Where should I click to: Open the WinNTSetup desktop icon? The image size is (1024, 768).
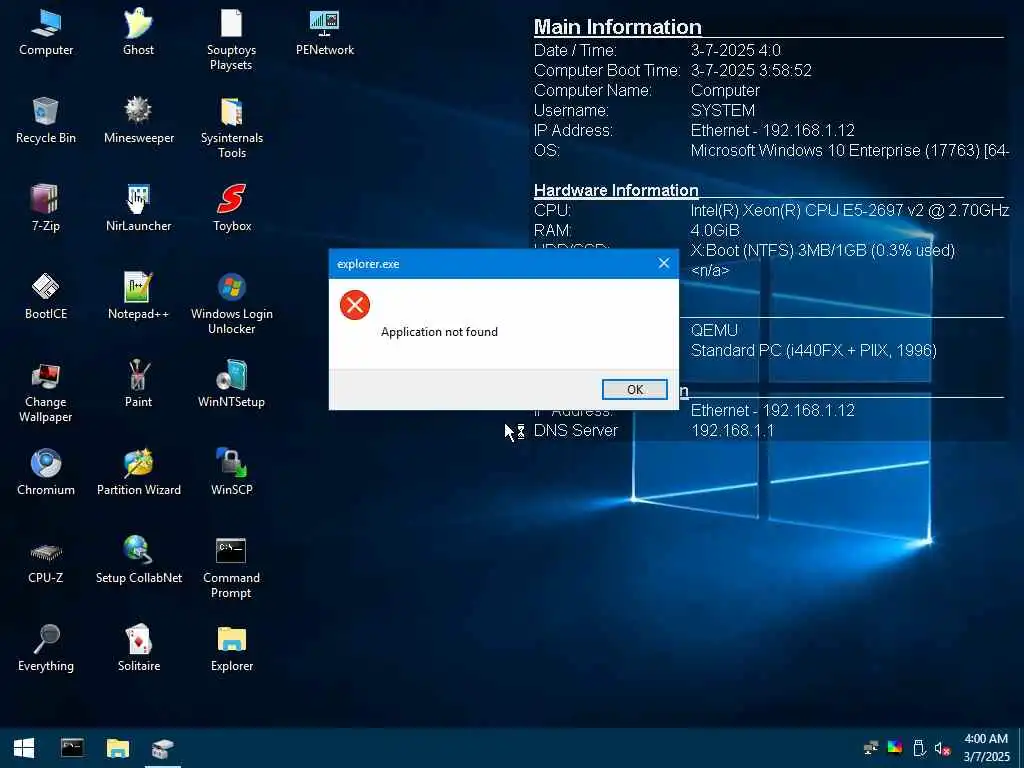[x=231, y=384]
